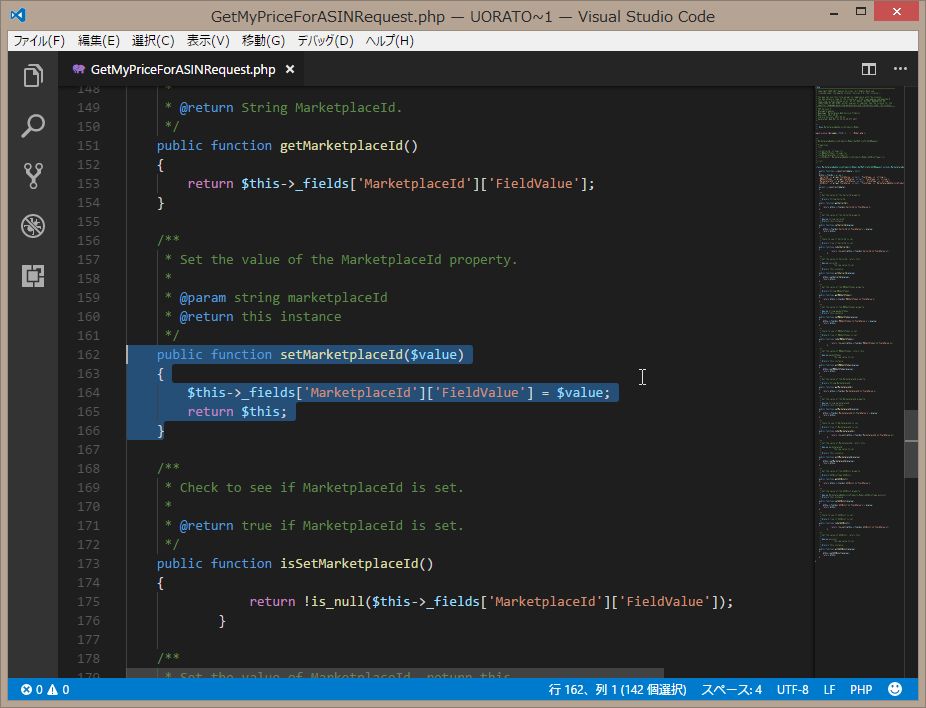
Task: Open the 編集(E) menu
Action: click(x=99, y=41)
